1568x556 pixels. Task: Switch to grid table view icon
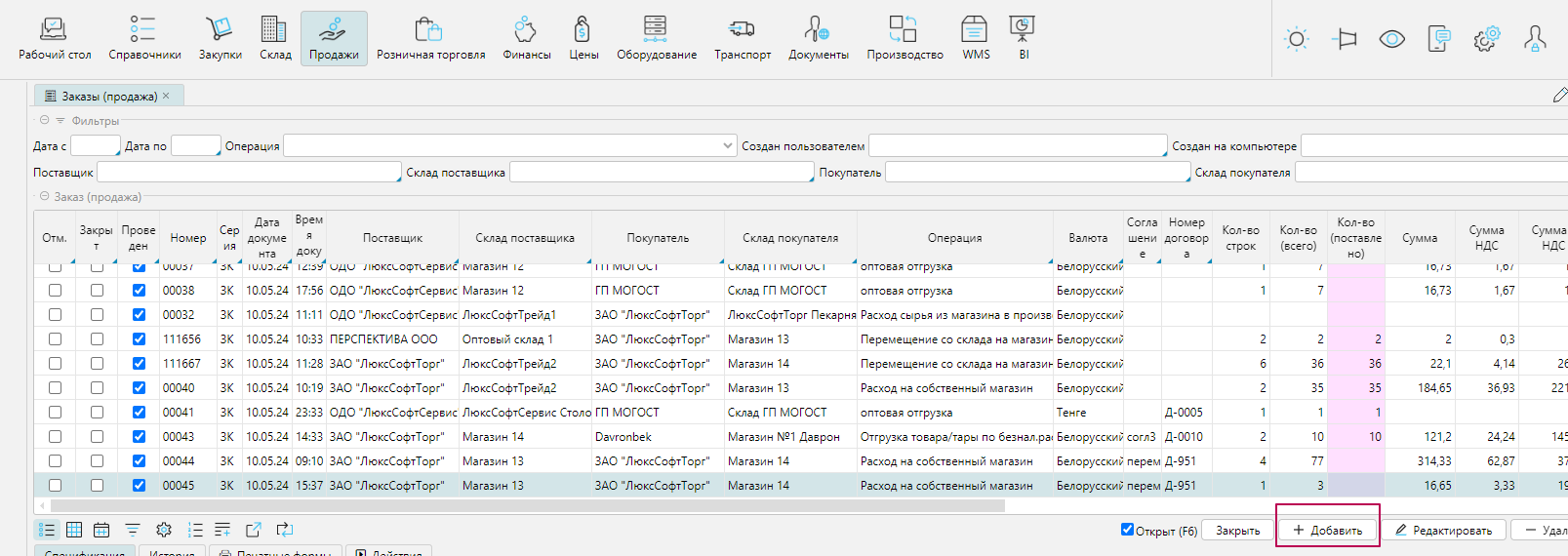(74, 530)
